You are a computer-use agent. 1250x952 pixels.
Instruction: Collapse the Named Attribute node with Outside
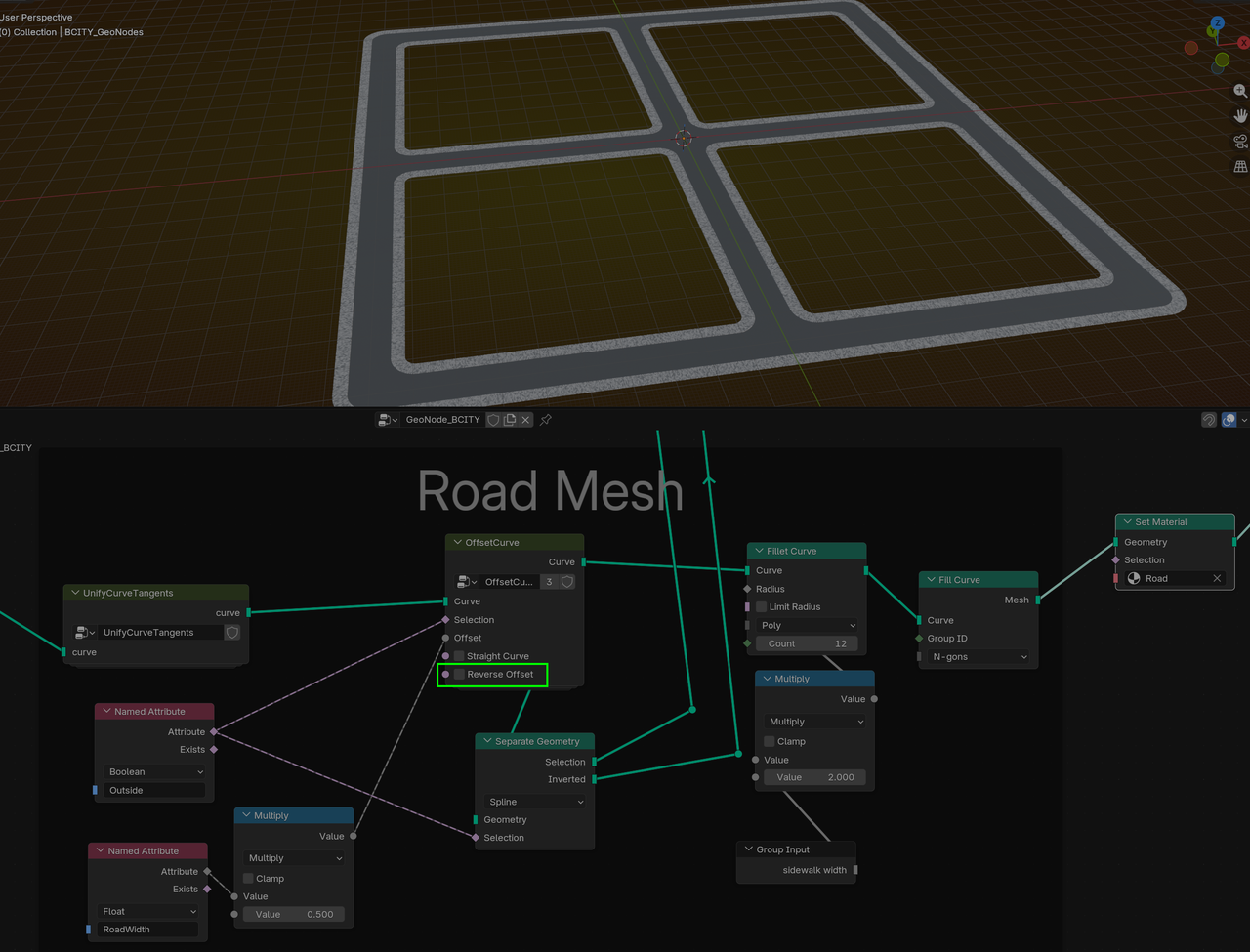pyautogui.click(x=106, y=711)
